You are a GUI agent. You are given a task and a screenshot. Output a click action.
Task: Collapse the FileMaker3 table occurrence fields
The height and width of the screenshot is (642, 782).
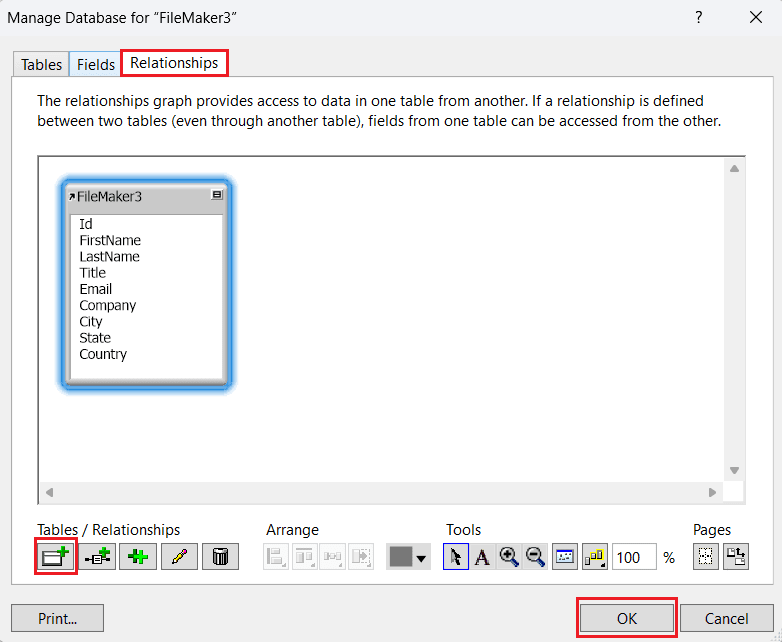tap(217, 196)
